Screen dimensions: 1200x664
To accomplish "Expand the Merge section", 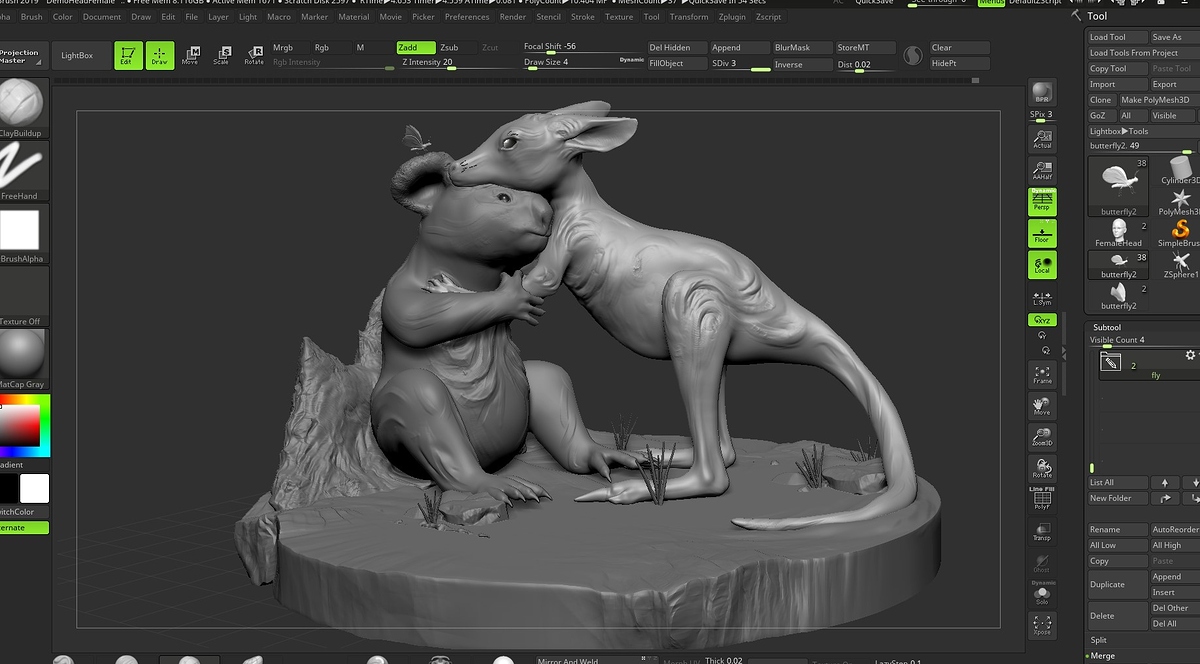I will (x=1102, y=656).
